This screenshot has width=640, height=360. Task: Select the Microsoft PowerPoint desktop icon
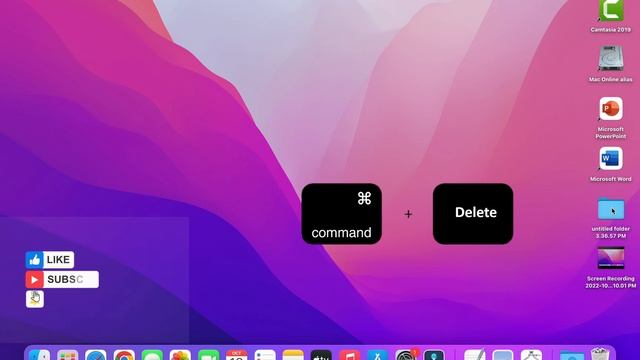pos(611,109)
